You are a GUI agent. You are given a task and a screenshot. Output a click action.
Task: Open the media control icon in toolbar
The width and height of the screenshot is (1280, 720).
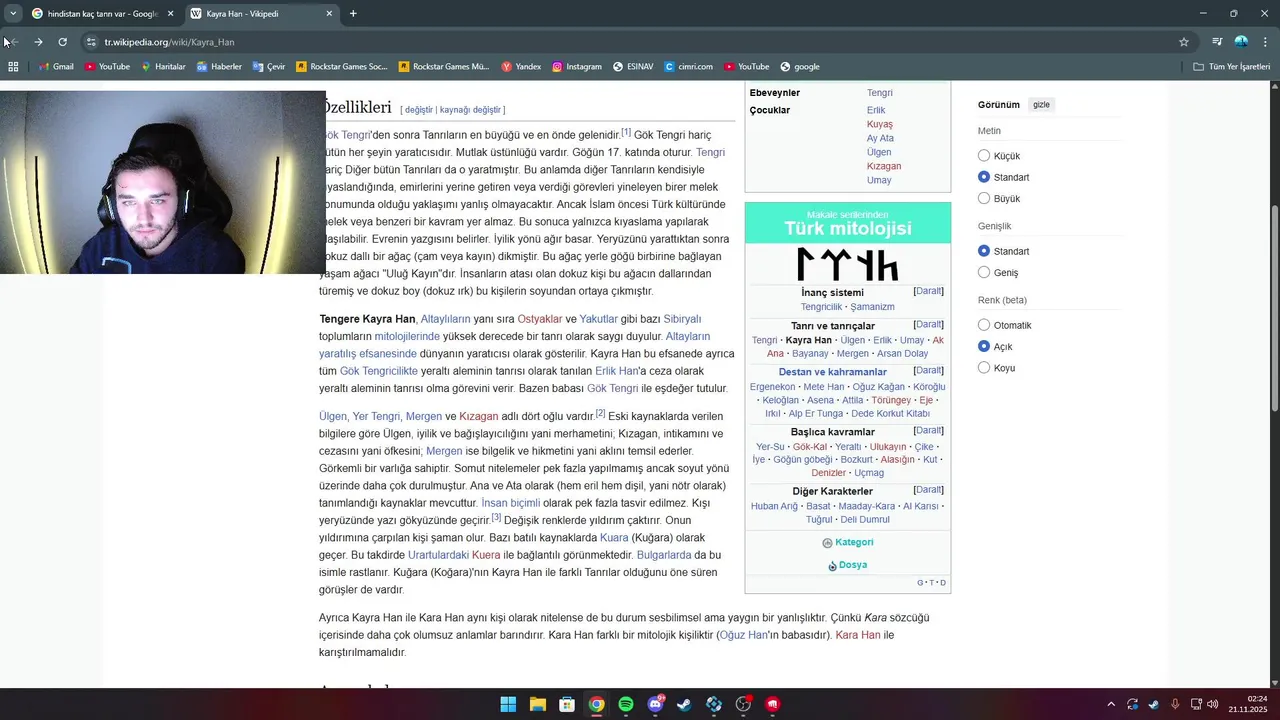point(1217,42)
